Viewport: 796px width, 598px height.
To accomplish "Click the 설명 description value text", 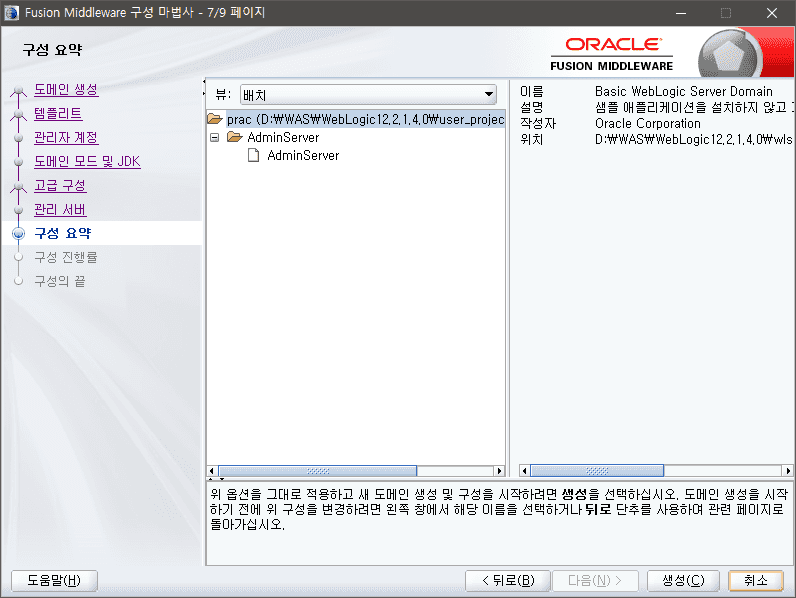I will click(x=693, y=107).
